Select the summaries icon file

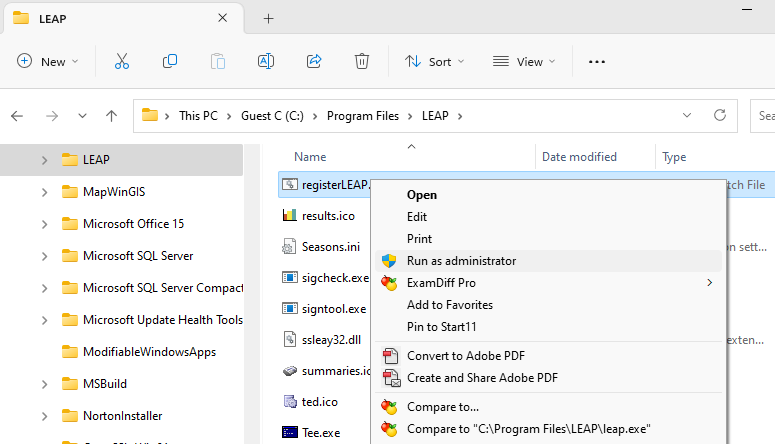326,371
